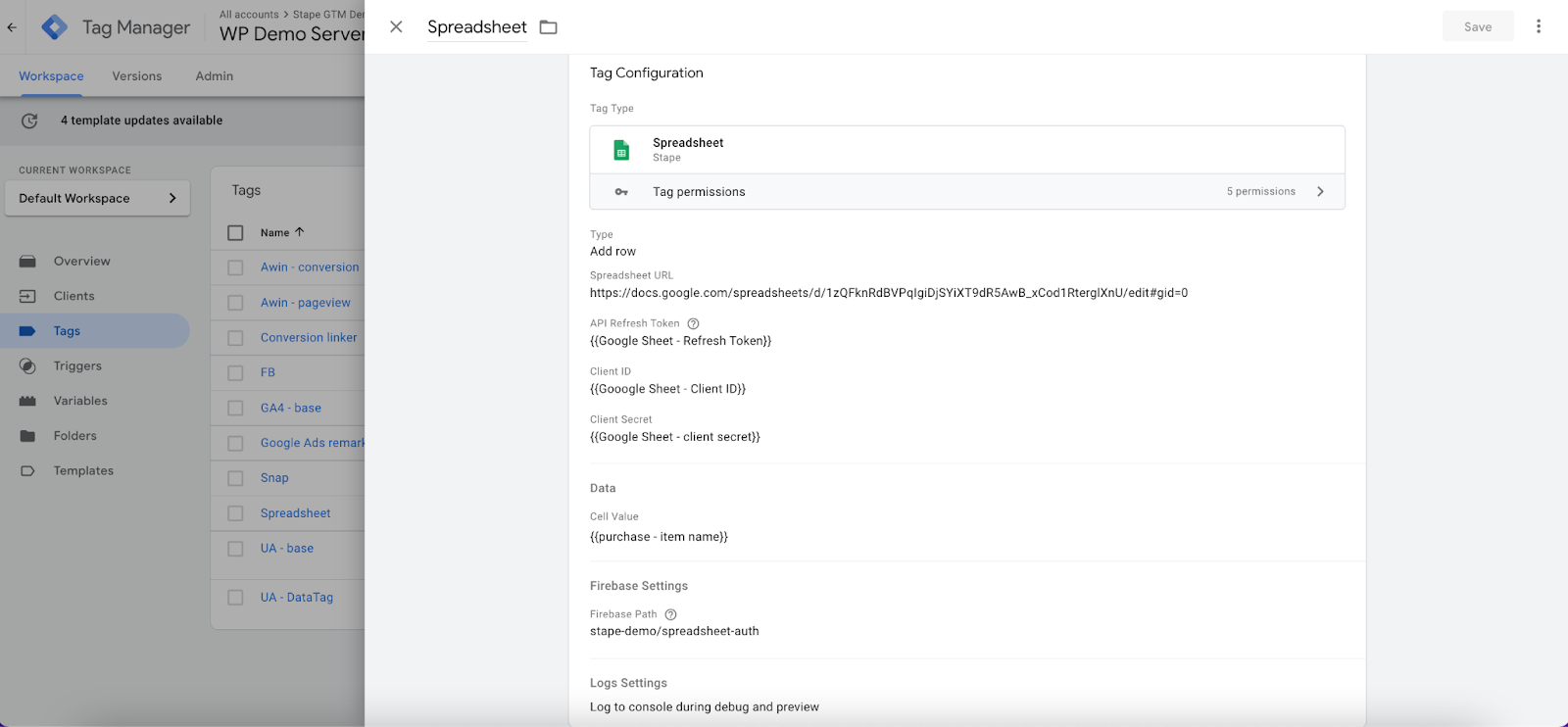Open Folders in the sidebar
This screenshot has width=1568, height=727.
[x=75, y=436]
